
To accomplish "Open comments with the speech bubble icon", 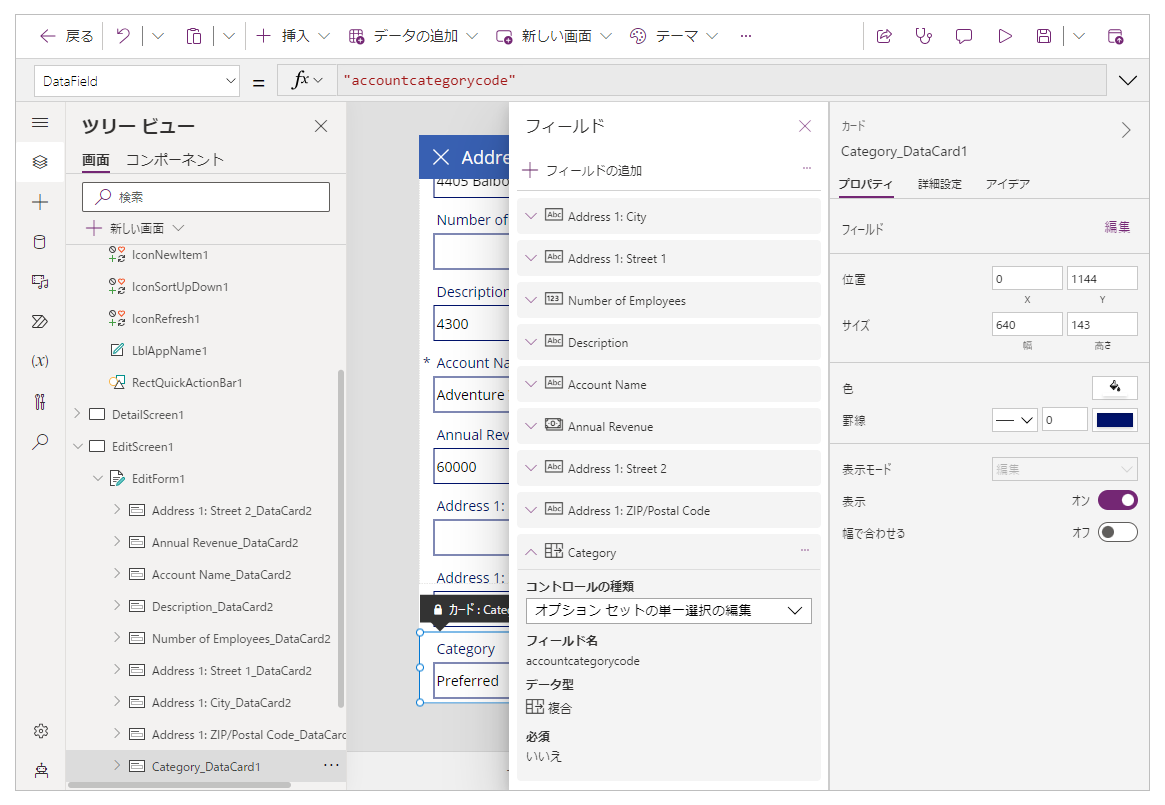I will pyautogui.click(x=963, y=36).
